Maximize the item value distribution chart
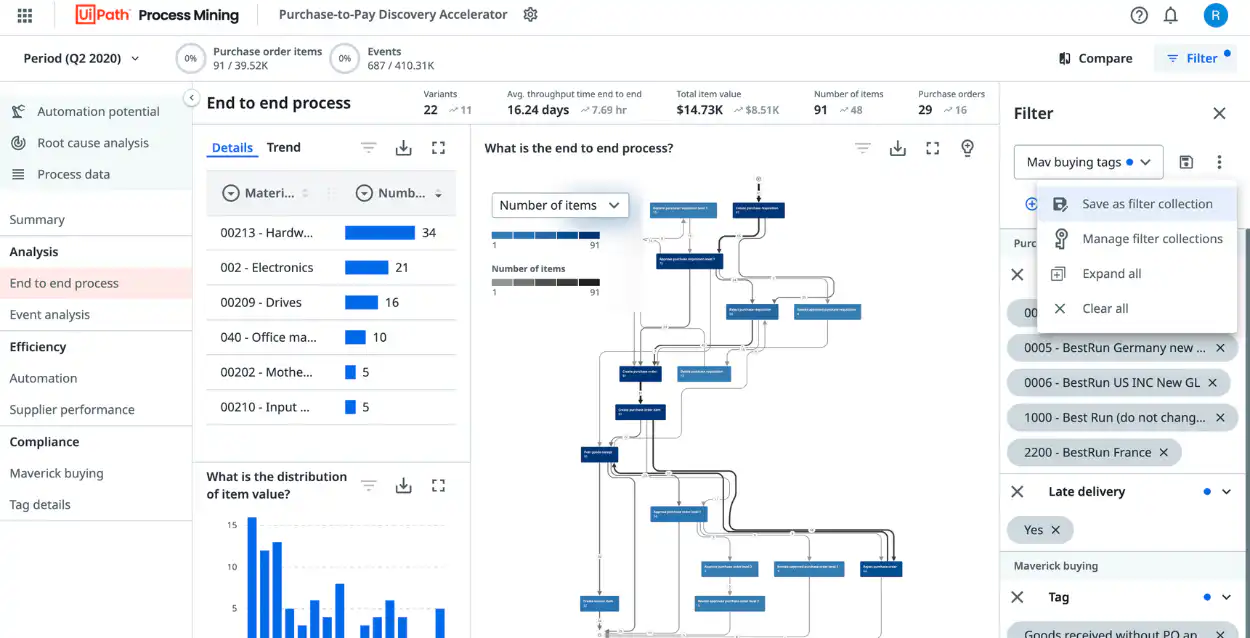This screenshot has height=638, width=1250. (x=438, y=486)
